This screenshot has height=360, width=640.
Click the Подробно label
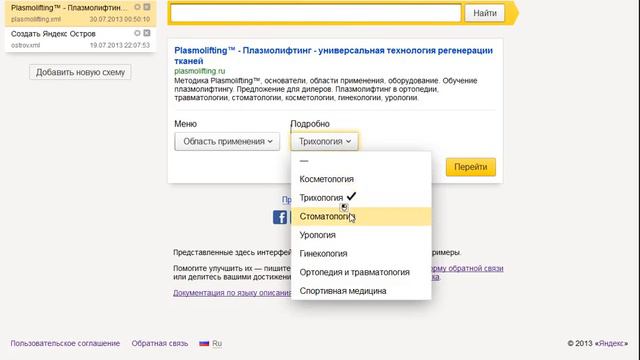pos(310,124)
